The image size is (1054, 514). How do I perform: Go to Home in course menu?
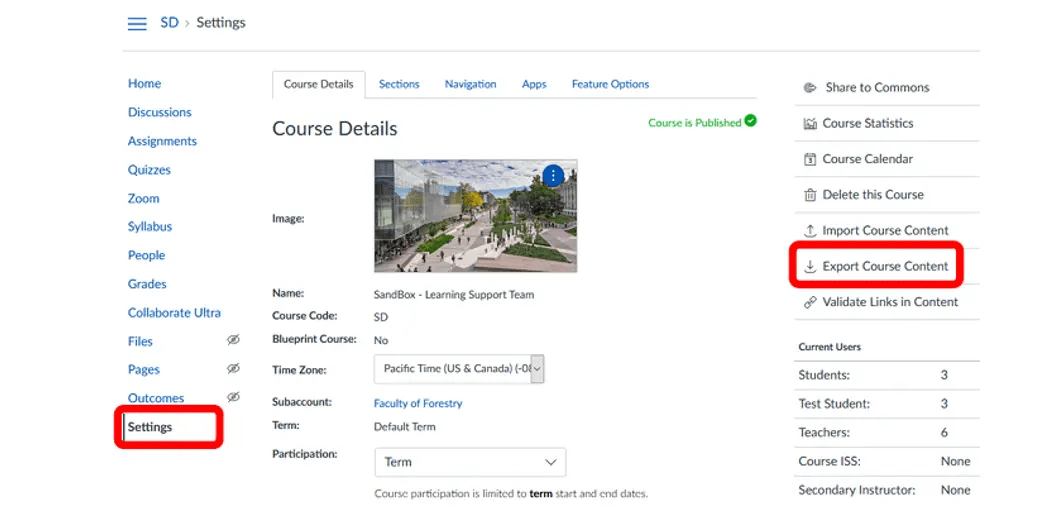pos(145,83)
